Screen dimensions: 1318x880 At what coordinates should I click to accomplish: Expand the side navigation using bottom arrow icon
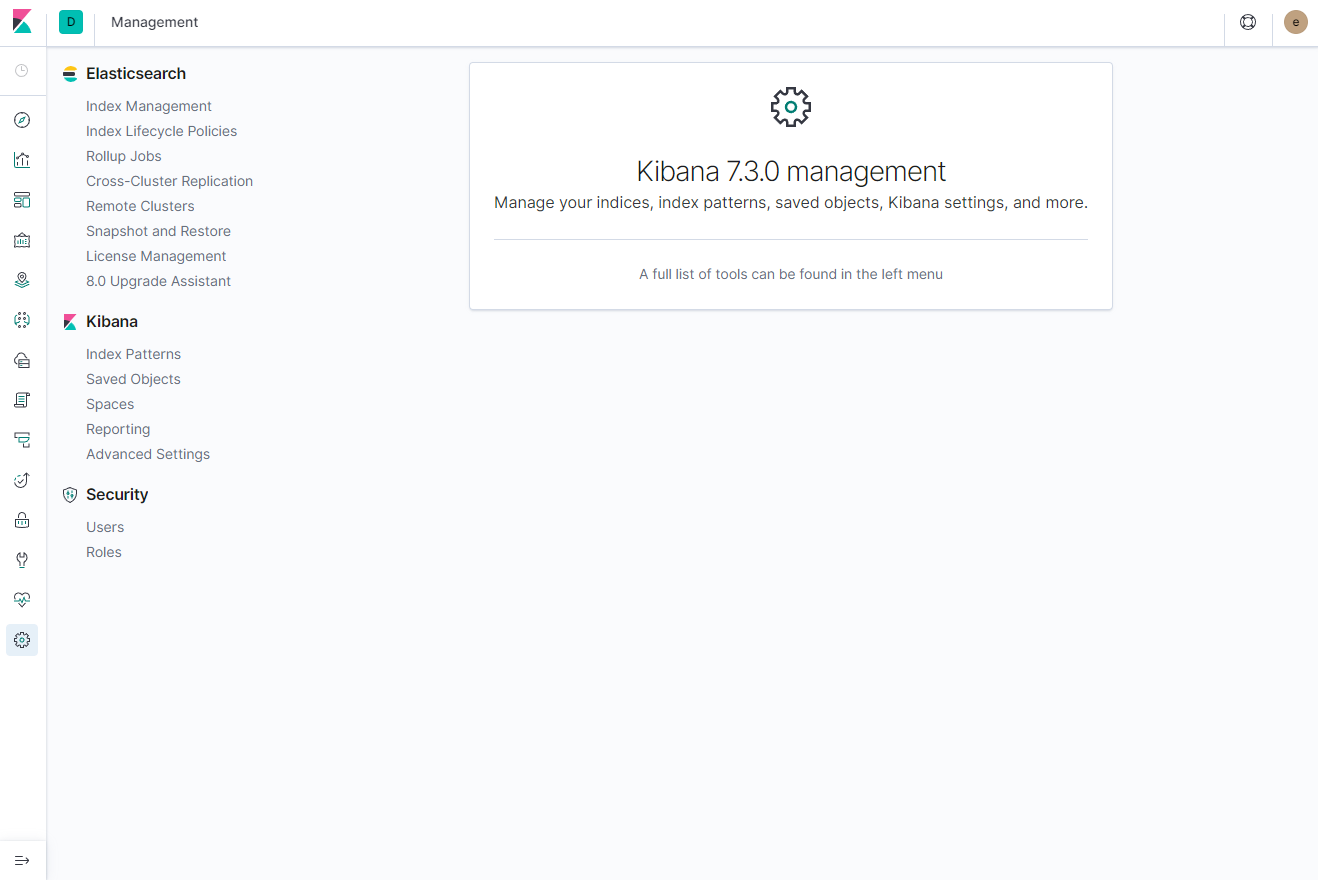22,860
